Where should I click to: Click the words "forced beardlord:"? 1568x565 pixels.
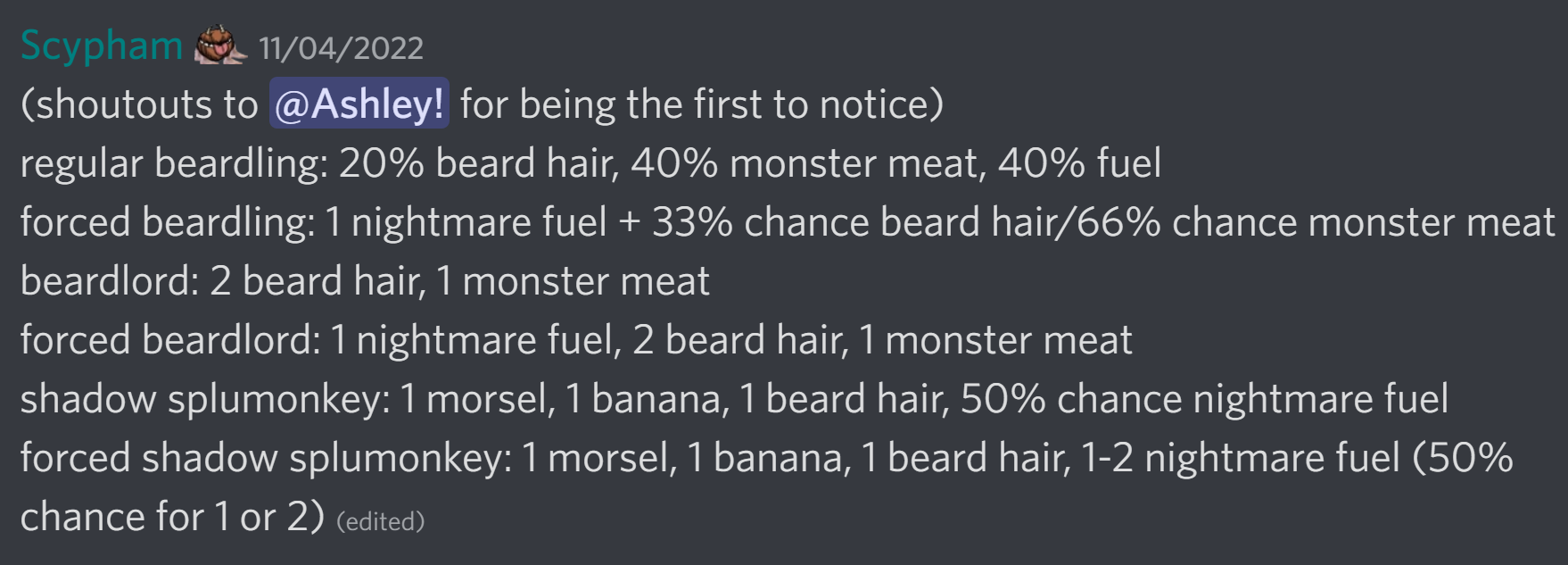[x=169, y=340]
